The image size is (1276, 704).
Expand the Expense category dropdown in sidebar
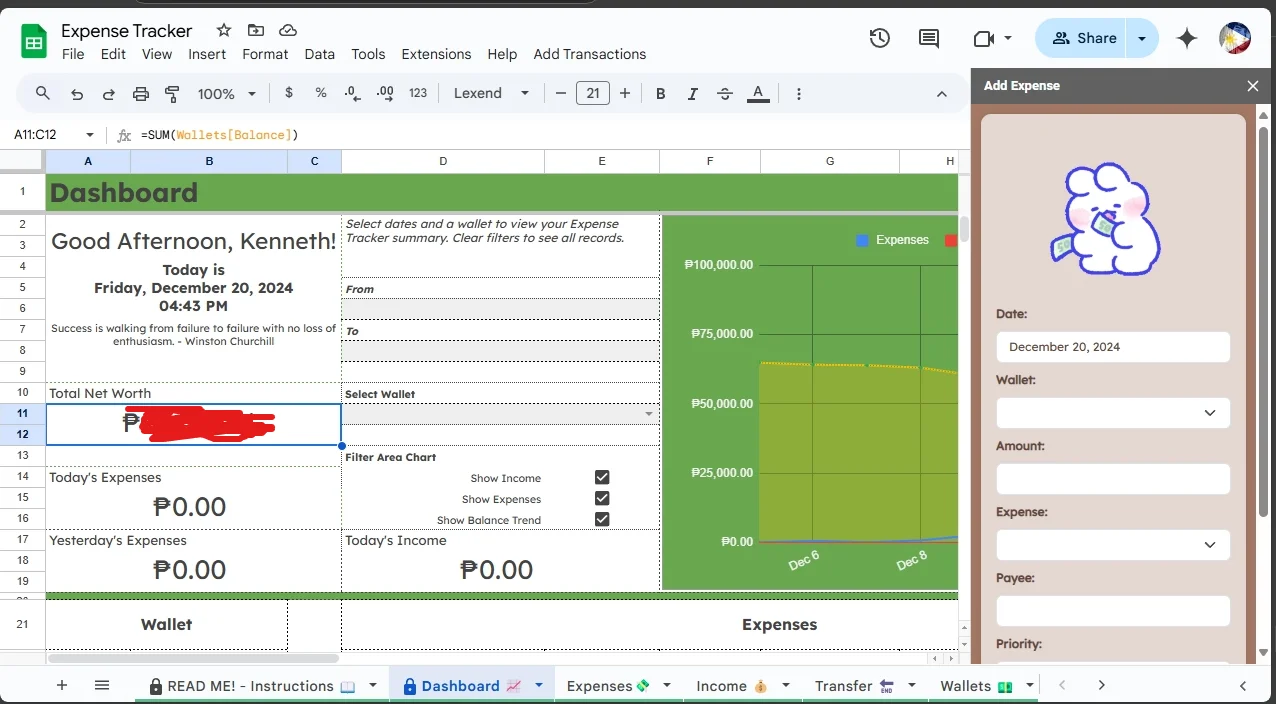[1113, 545]
